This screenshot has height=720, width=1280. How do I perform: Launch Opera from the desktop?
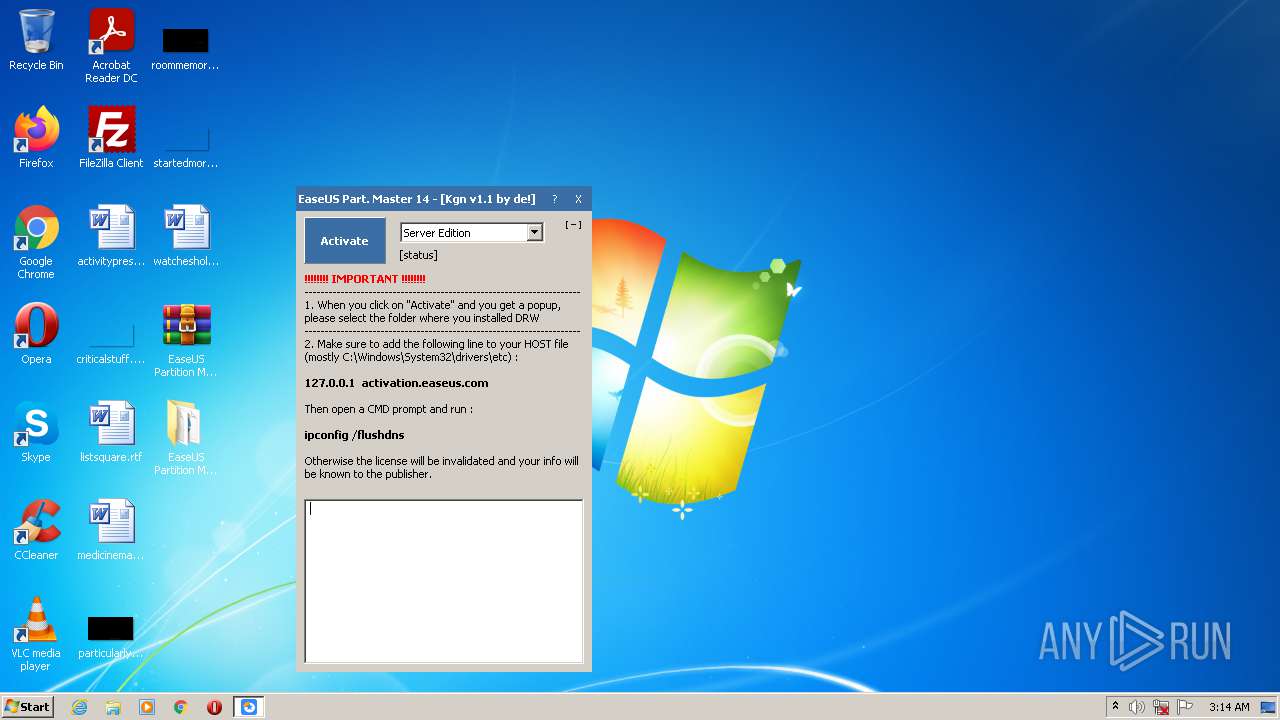[36, 334]
